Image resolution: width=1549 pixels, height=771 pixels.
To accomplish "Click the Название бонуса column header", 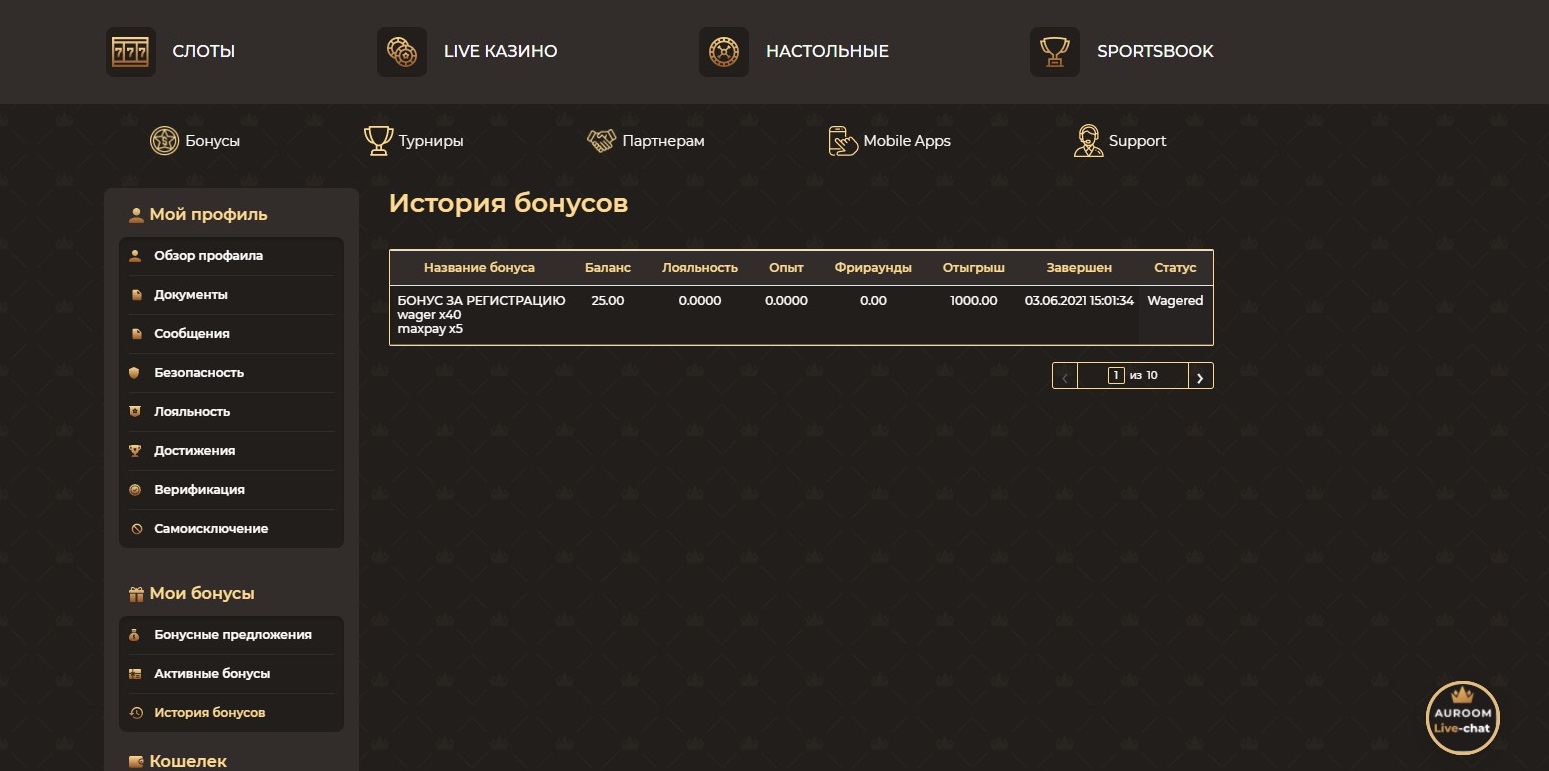I will click(479, 268).
